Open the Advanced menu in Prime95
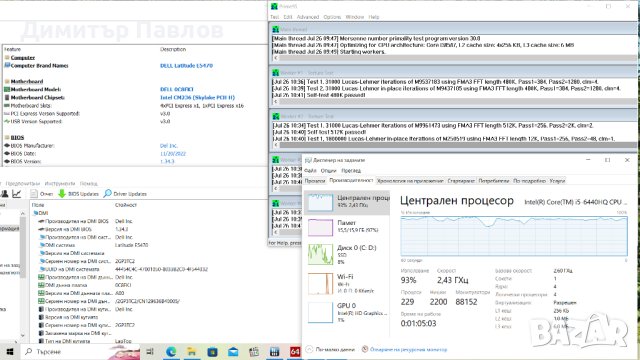Screen dimensions: 640x360 click(308, 17)
